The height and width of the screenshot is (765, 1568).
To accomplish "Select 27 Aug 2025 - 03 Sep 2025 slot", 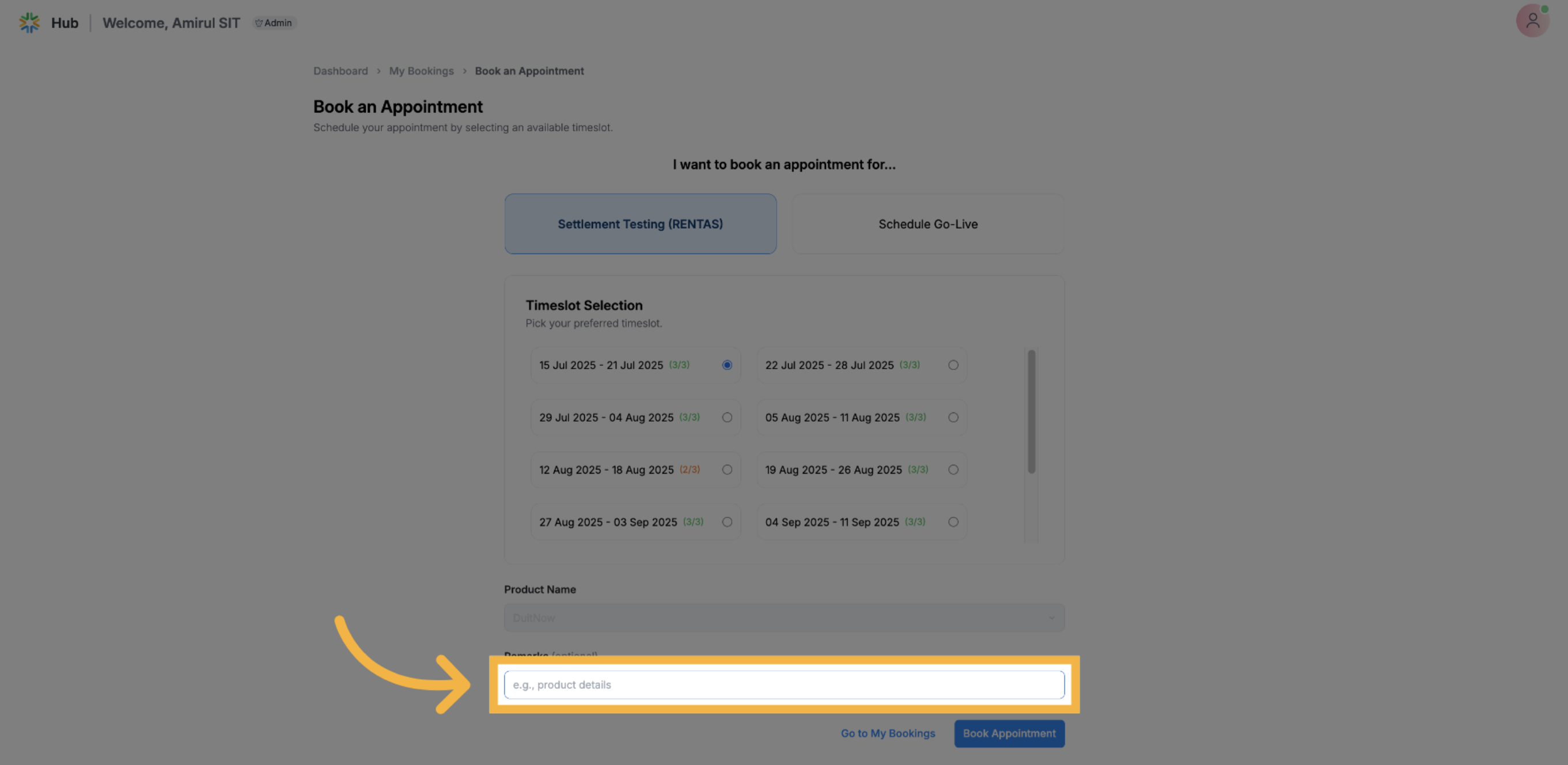I will tap(727, 522).
